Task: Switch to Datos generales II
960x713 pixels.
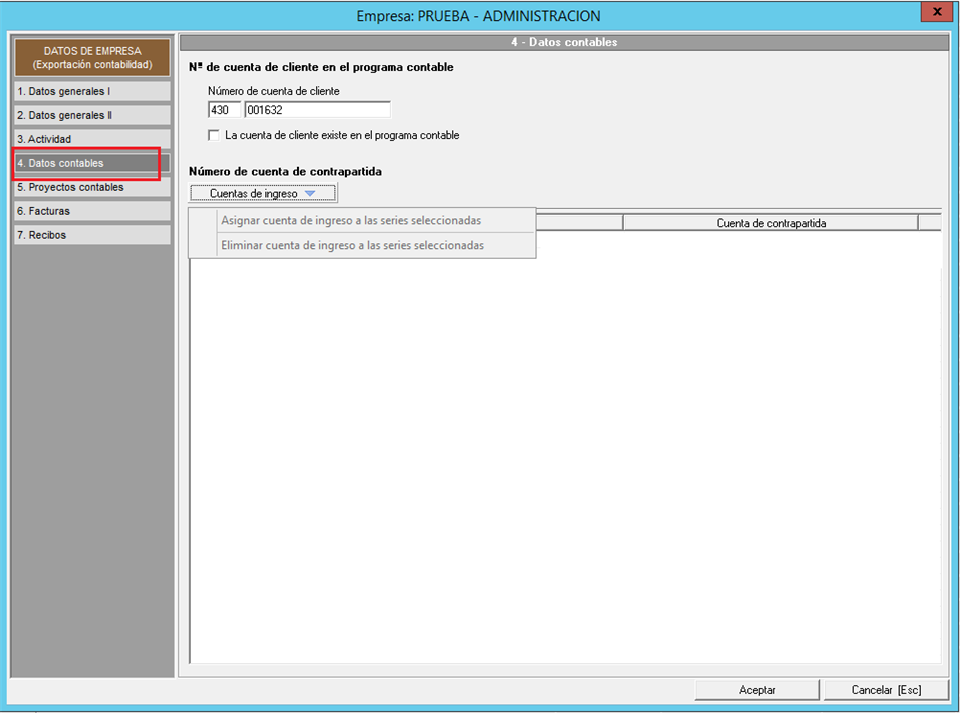Action: [x=92, y=115]
